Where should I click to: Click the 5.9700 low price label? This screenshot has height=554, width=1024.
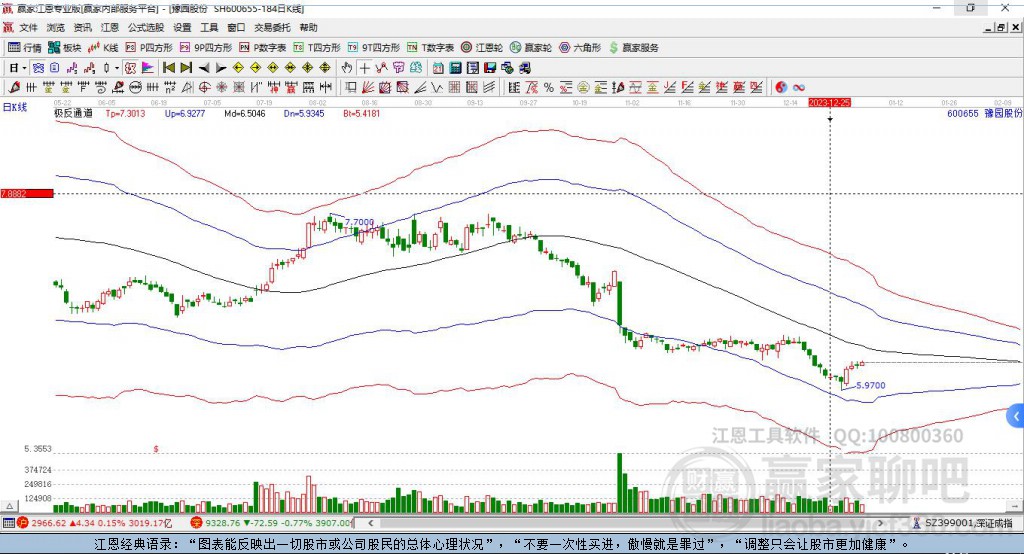click(x=871, y=385)
